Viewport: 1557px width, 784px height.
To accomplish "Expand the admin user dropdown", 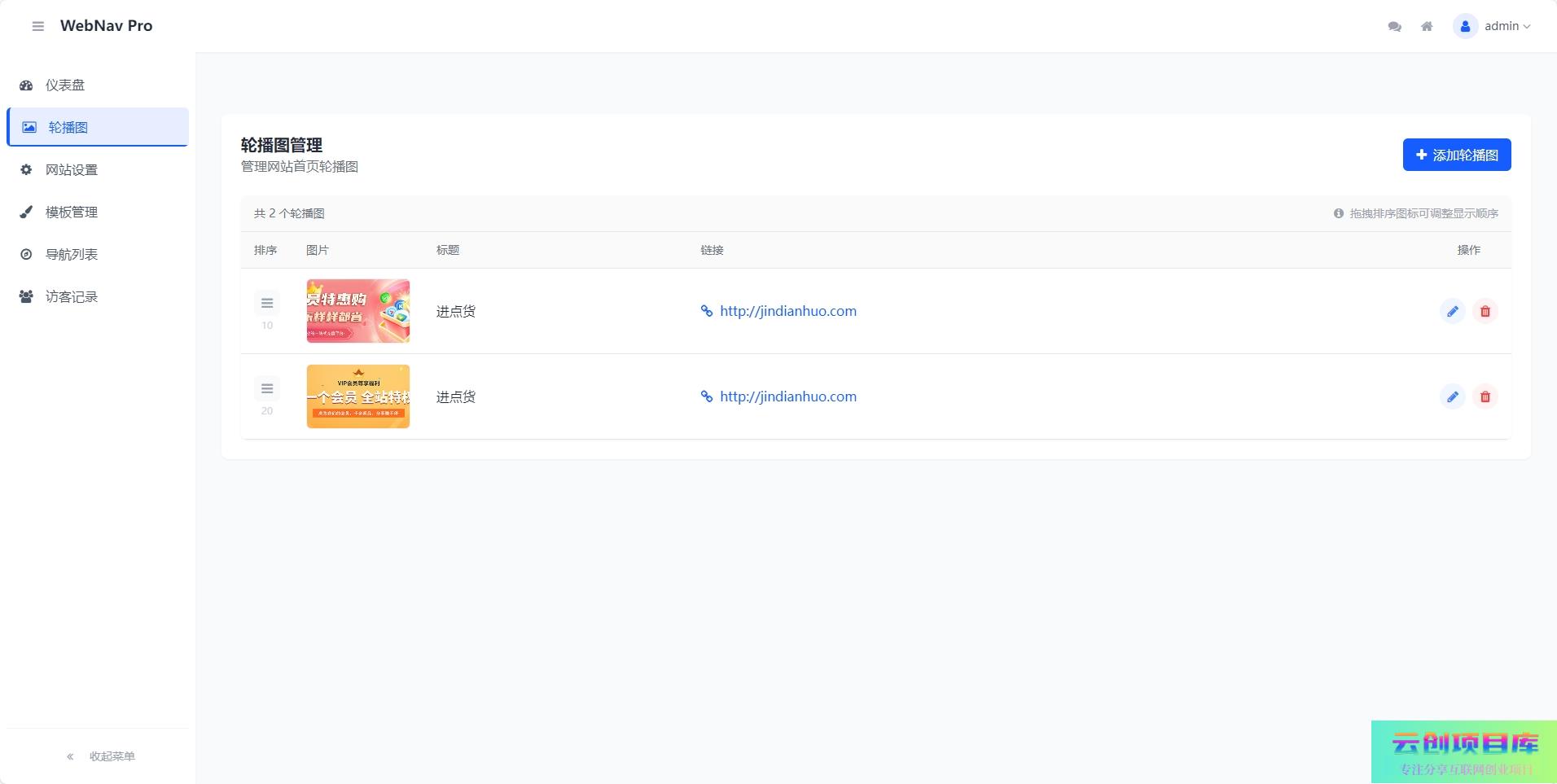I will pyautogui.click(x=1493, y=26).
